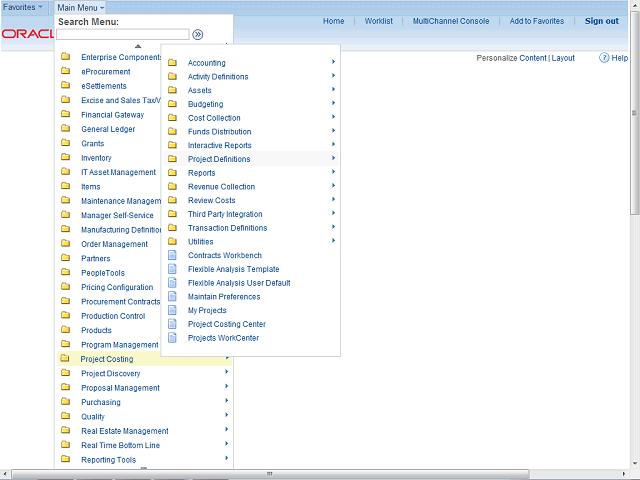Click the Personalize Content link

[x=511, y=58]
